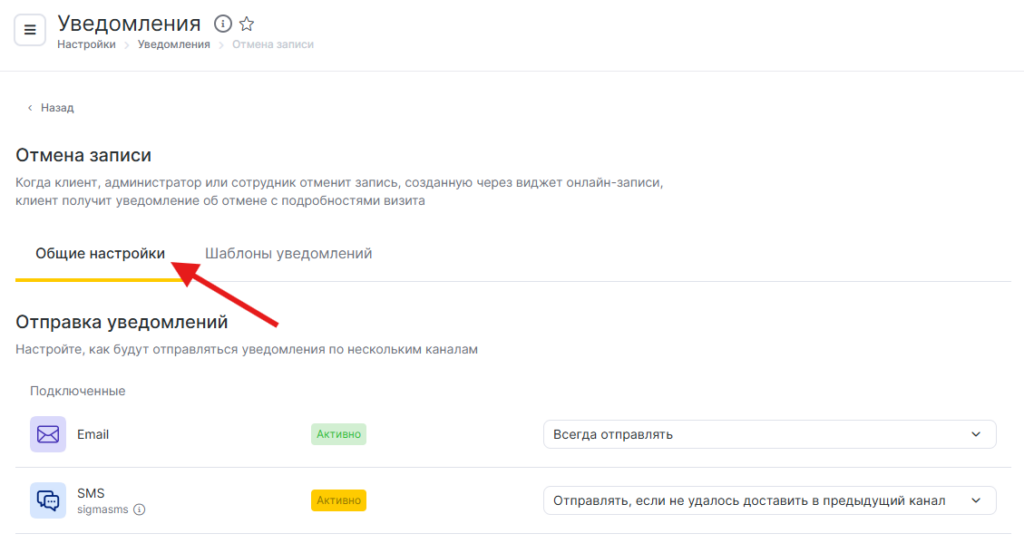Click the info icon beside sigmasms
The width and height of the screenshot is (1024, 553).
tap(139, 509)
